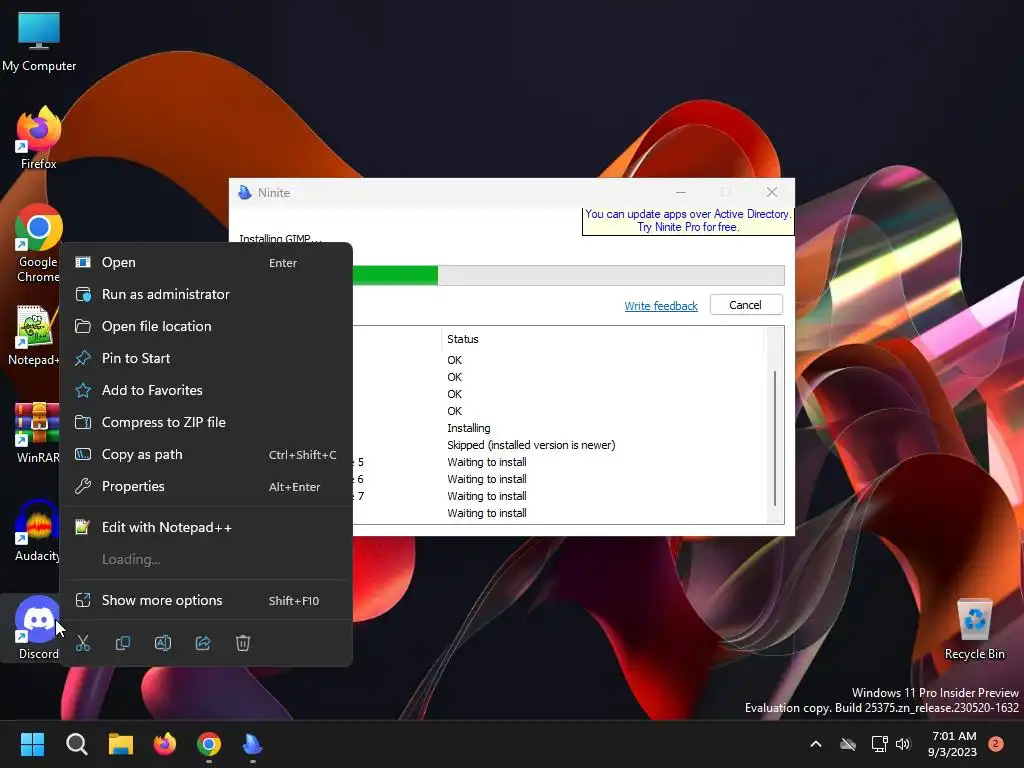Click the Cut icon in context menu

[x=83, y=643]
